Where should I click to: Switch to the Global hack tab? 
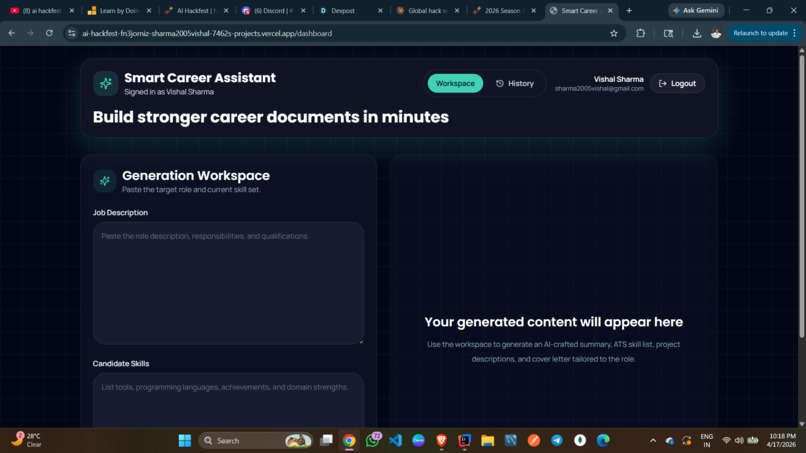pyautogui.click(x=427, y=10)
